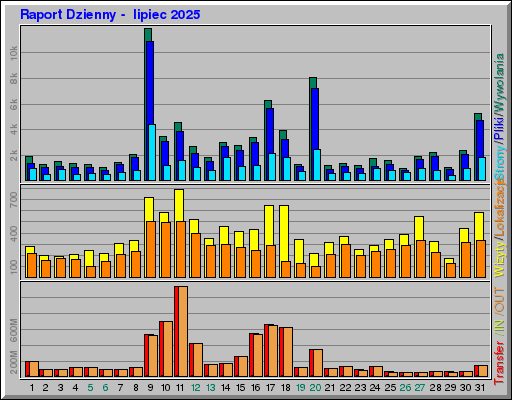Click the day '31' x-axis label
This screenshot has width=512, height=400.
[x=480, y=388]
